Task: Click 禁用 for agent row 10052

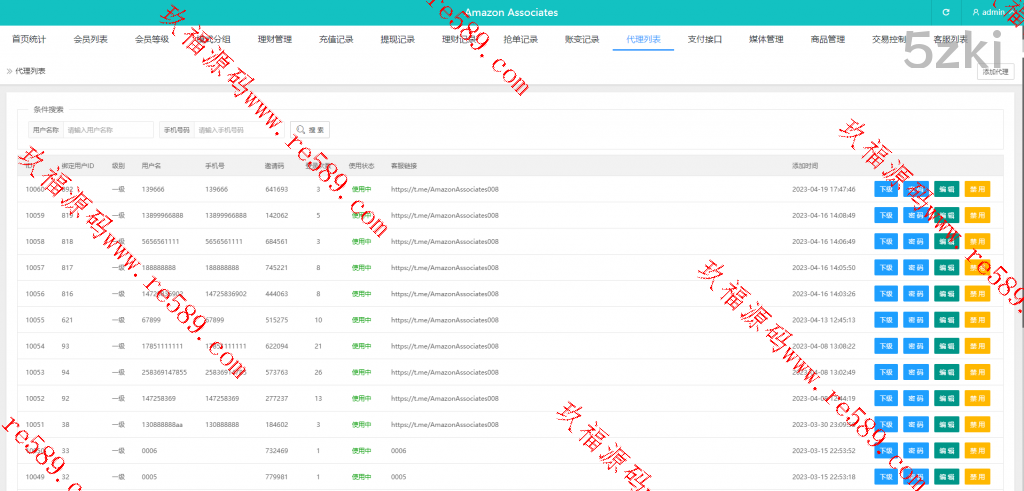Action: click(x=977, y=398)
